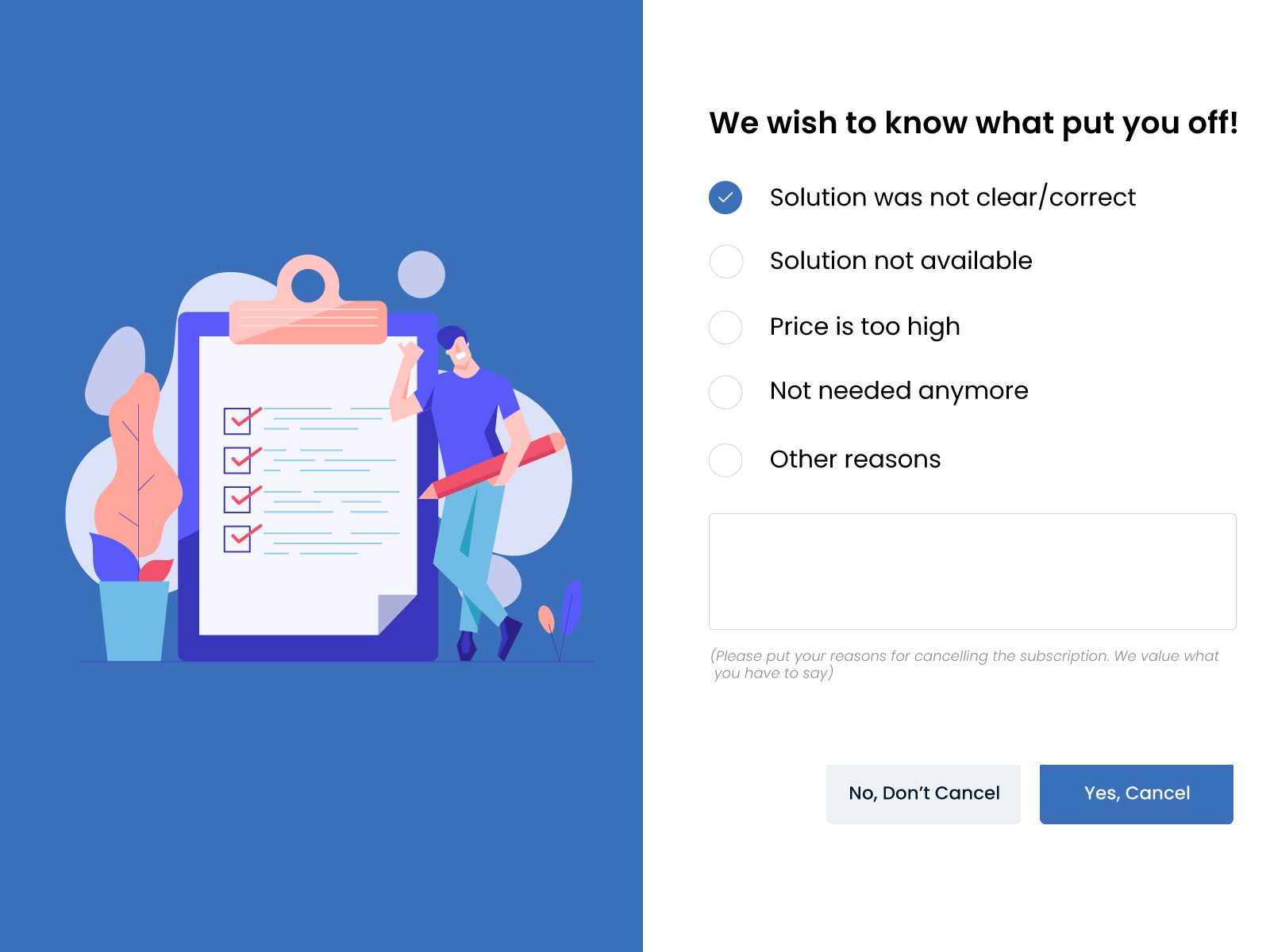
Task: Click the italic helper text below the text box
Action: click(964, 664)
